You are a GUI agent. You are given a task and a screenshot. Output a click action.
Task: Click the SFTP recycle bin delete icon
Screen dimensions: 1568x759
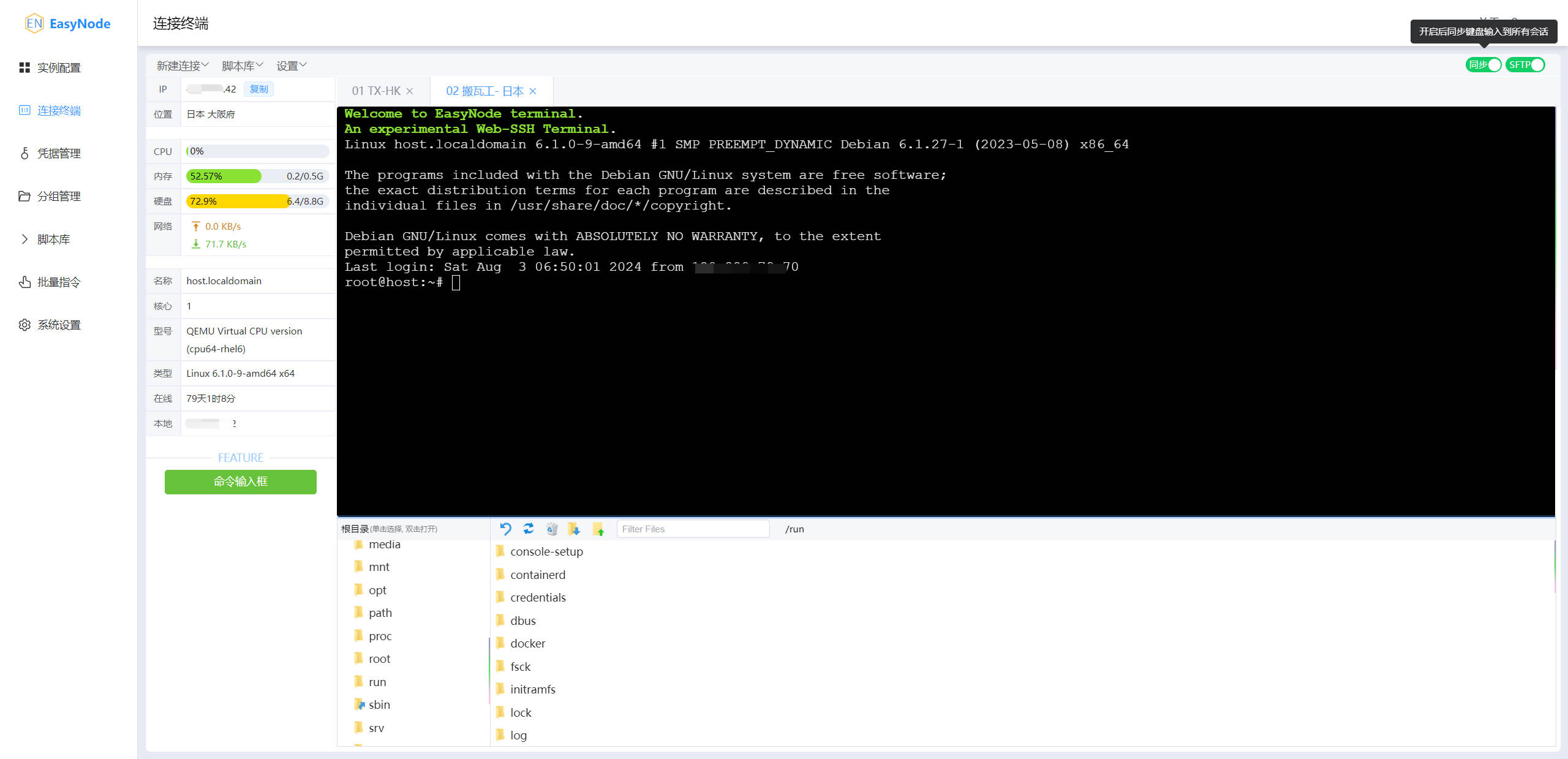click(x=552, y=529)
